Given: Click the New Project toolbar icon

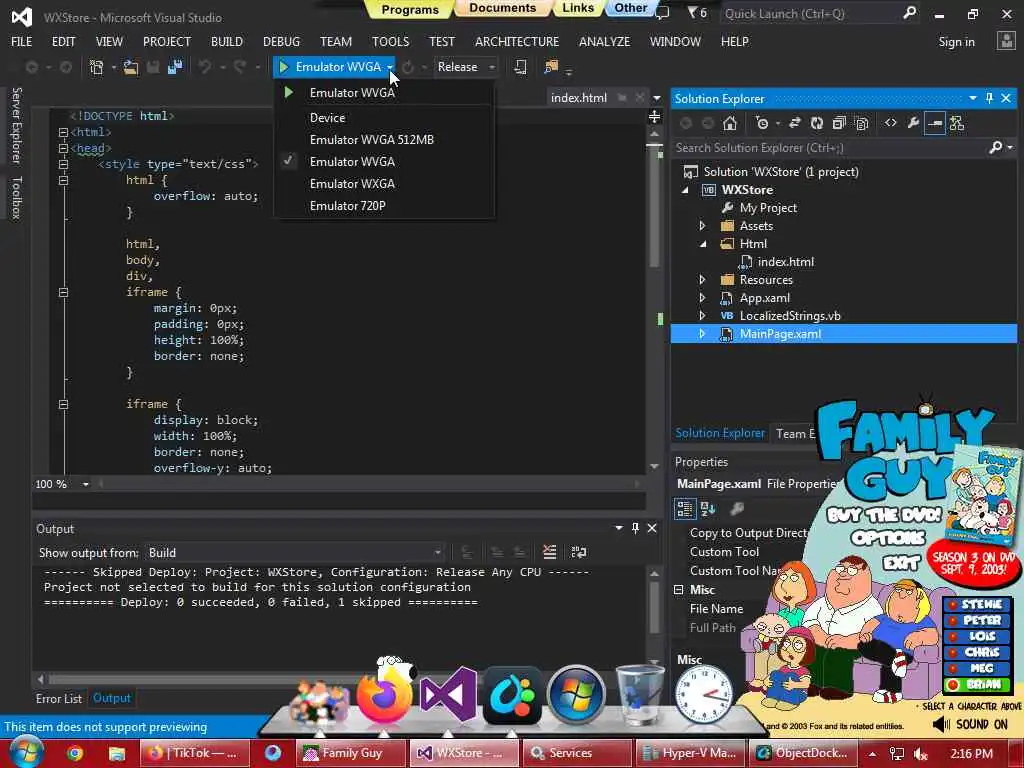Looking at the screenshot, I should tap(97, 67).
